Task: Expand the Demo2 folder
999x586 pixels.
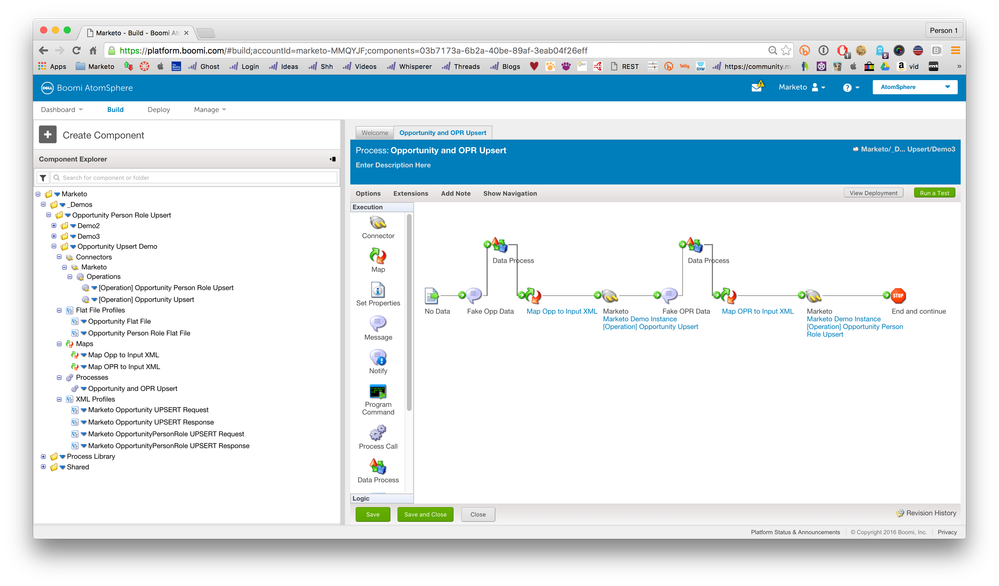Action: coord(54,225)
